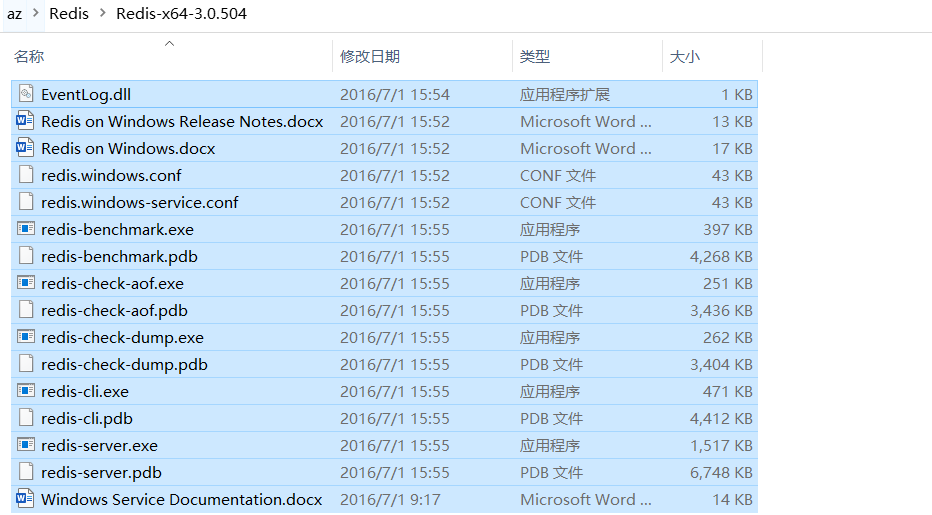Click the 6,748 KB size value
The height and width of the screenshot is (515, 932).
click(721, 473)
